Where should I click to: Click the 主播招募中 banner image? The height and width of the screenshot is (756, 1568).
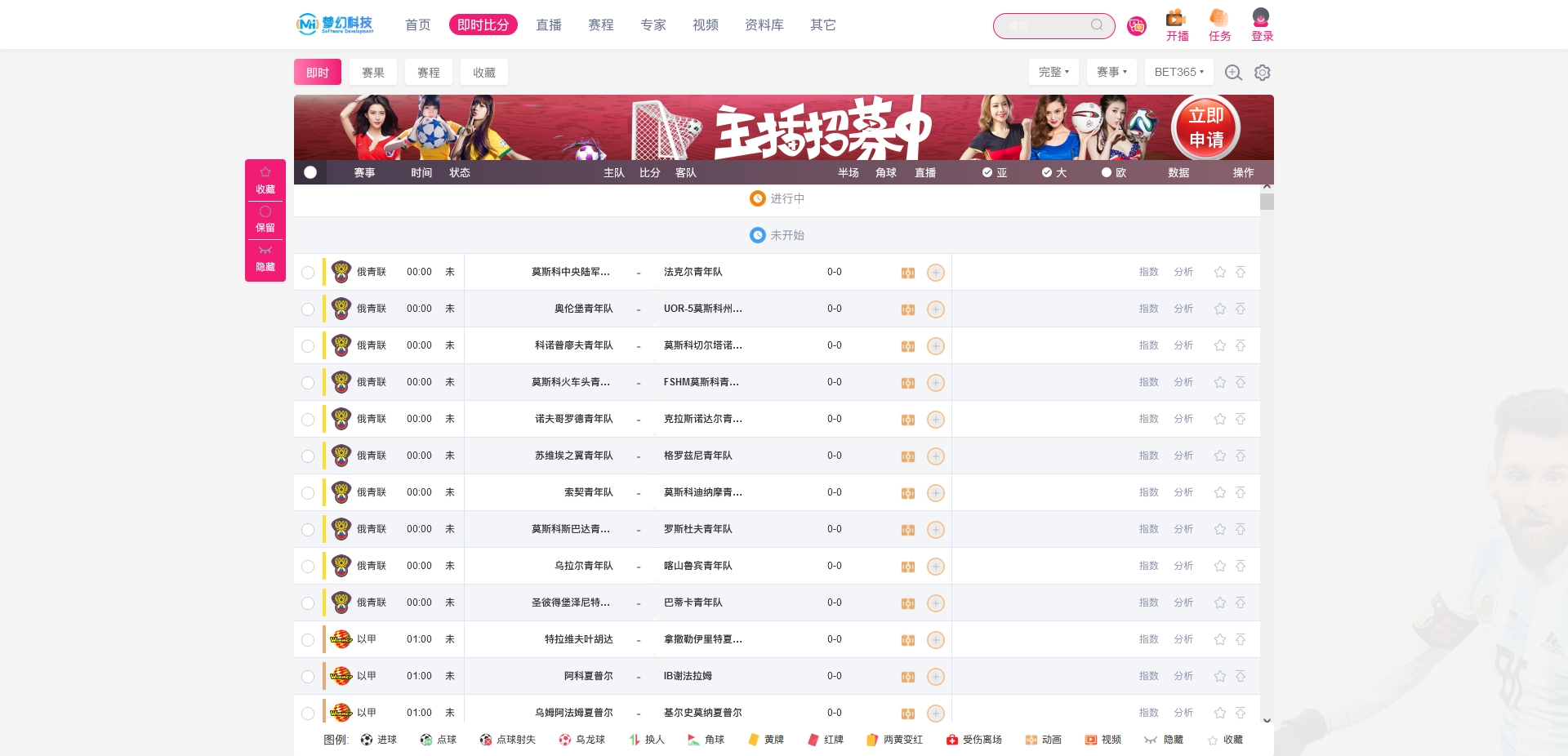coord(784,127)
